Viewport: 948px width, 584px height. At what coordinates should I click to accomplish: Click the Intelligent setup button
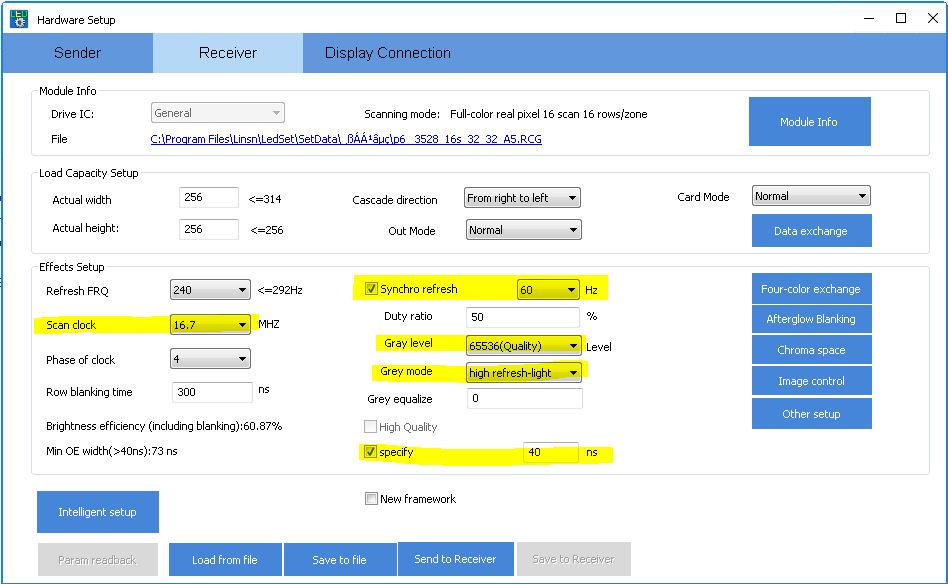[97, 512]
